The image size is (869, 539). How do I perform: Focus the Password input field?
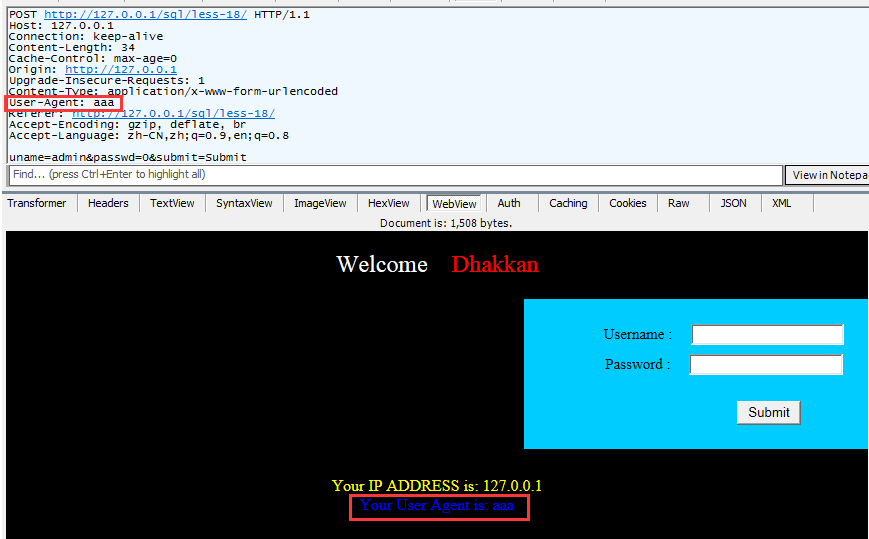tap(767, 365)
